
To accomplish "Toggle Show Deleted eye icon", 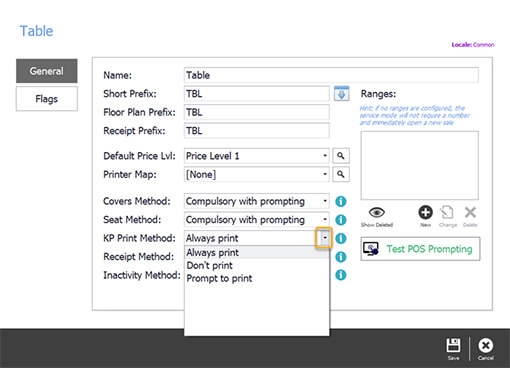I will [377, 212].
